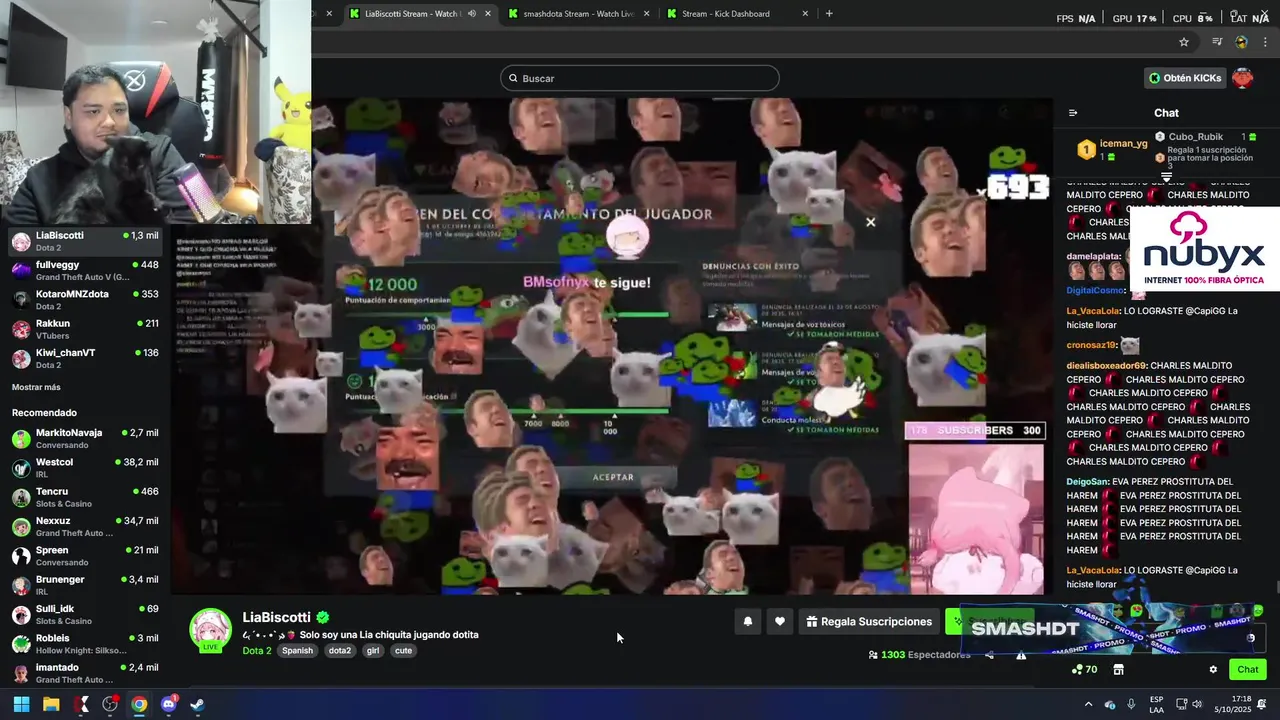1280x720 pixels.
Task: Open Nexxuz recommended channel
Action: 85,526
